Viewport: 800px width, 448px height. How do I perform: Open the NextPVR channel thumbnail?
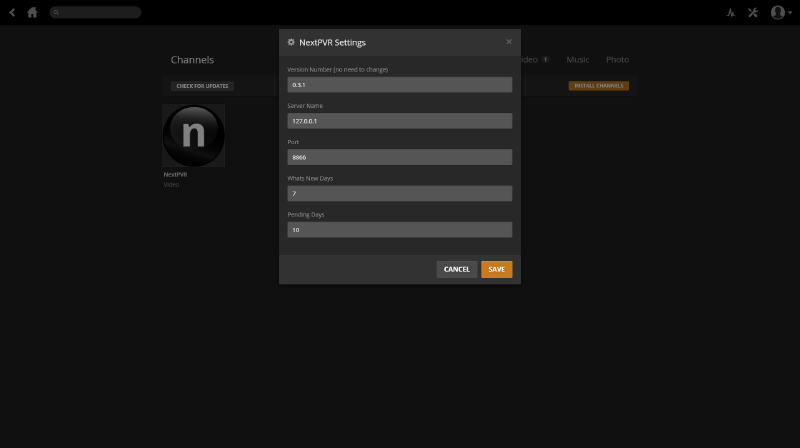(193, 136)
